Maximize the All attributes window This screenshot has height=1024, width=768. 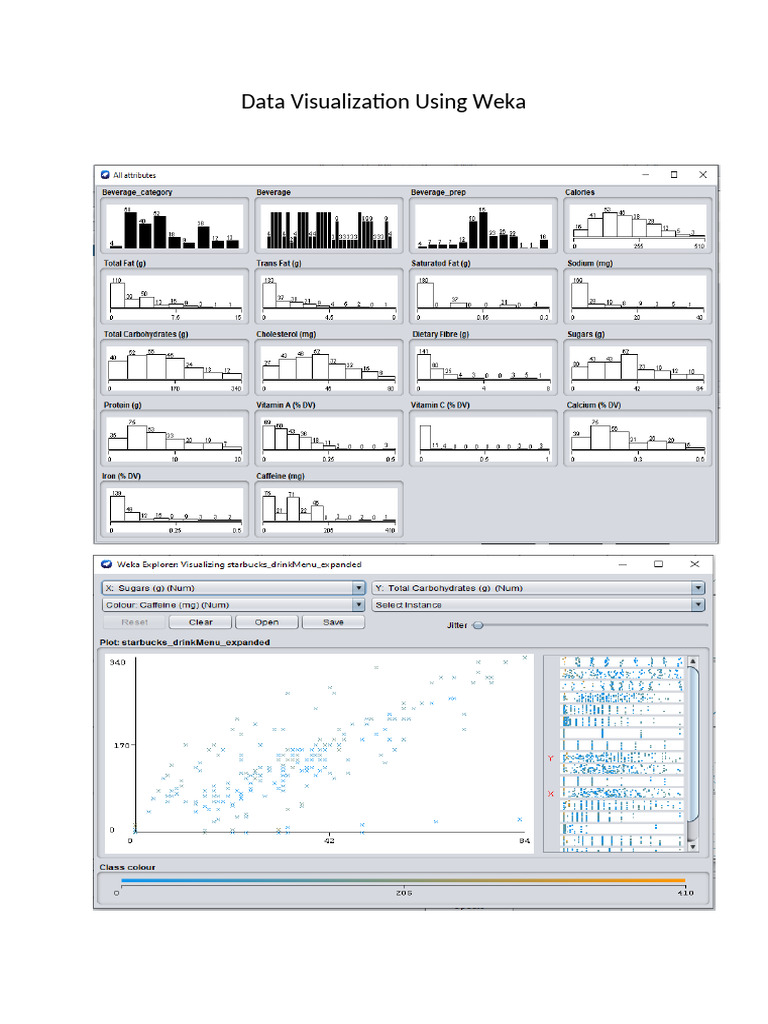coord(674,174)
